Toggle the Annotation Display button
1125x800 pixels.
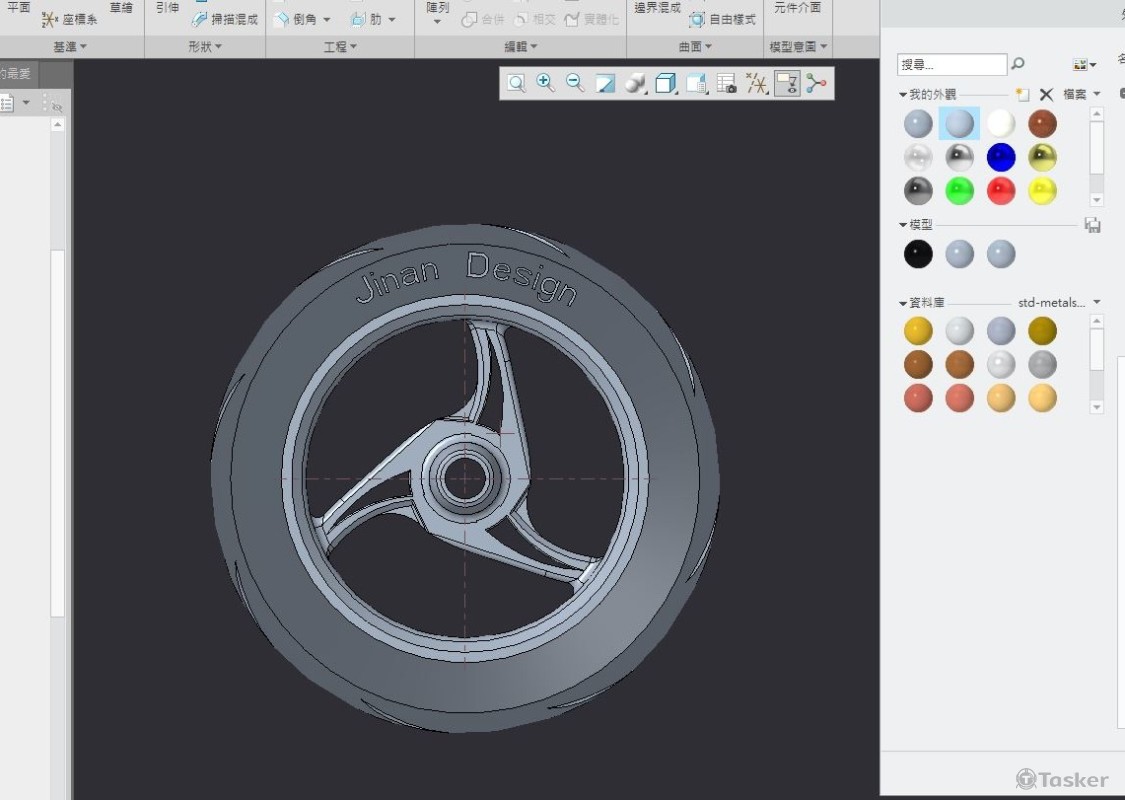(x=787, y=84)
